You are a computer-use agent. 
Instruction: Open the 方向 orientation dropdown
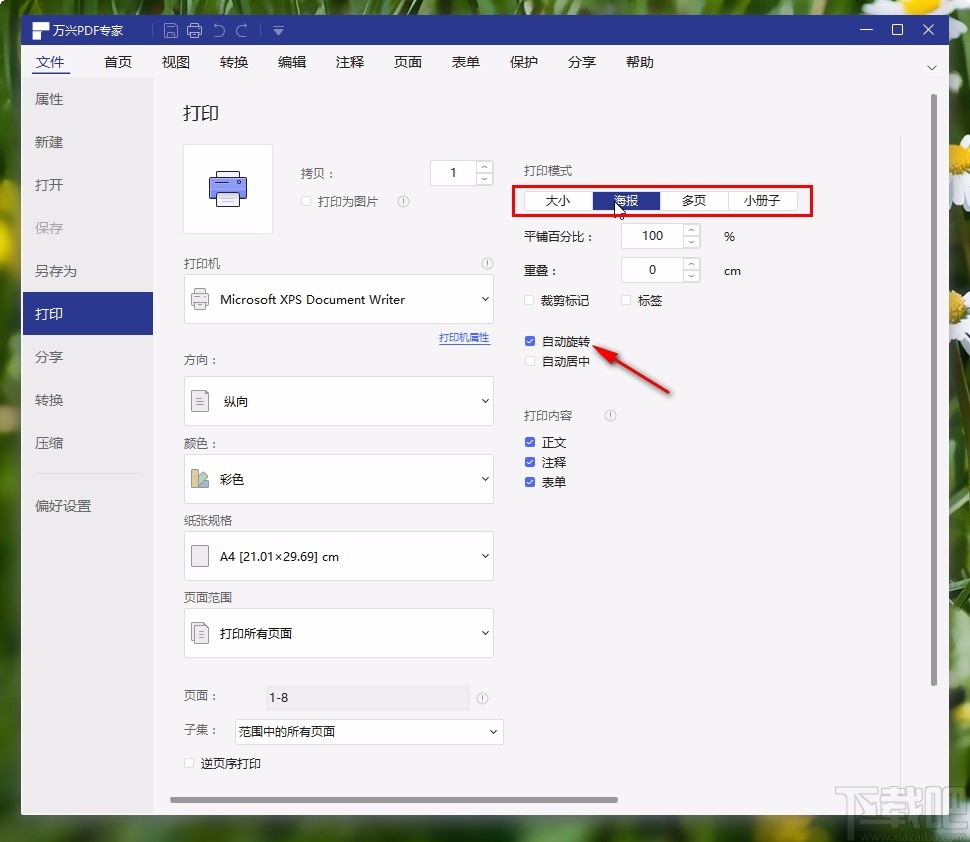click(x=338, y=401)
